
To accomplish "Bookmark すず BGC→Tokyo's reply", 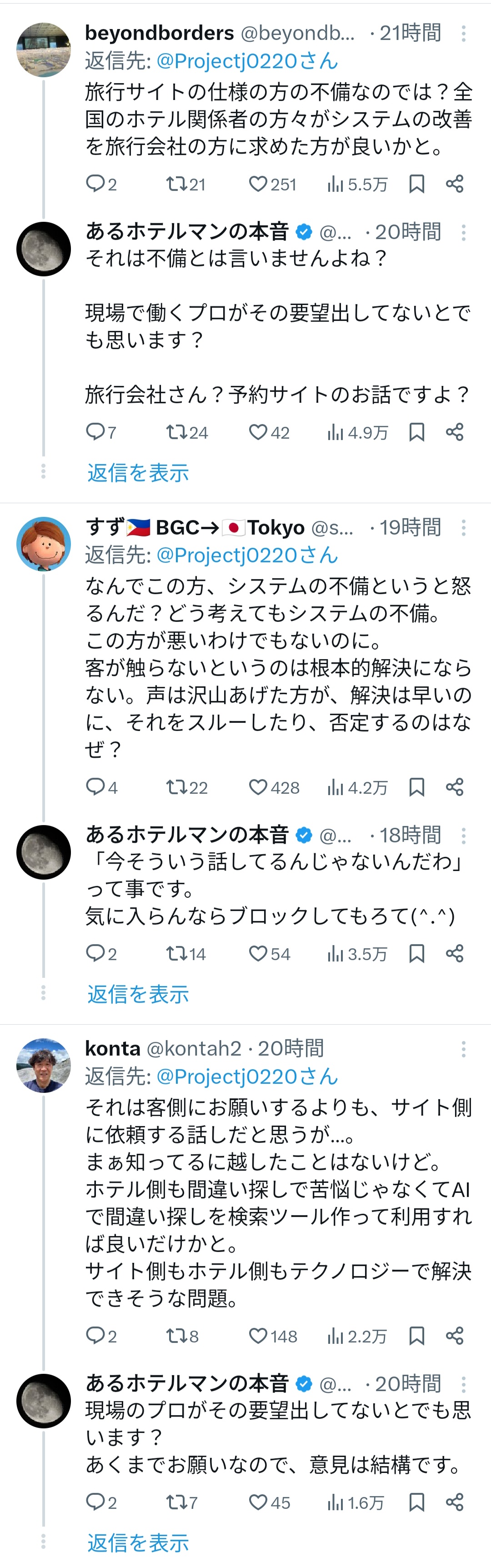I will (417, 787).
